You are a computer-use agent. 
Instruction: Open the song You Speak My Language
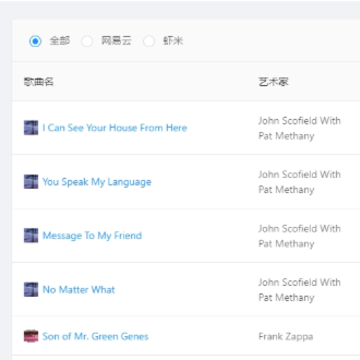coord(97,182)
